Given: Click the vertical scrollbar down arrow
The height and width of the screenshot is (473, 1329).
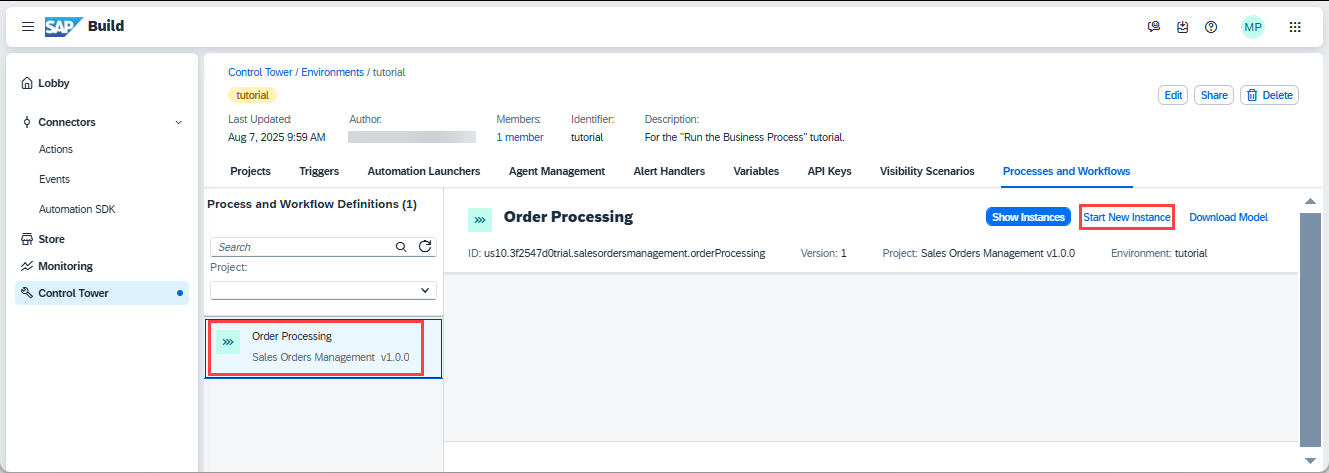Looking at the screenshot, I should (x=1311, y=460).
